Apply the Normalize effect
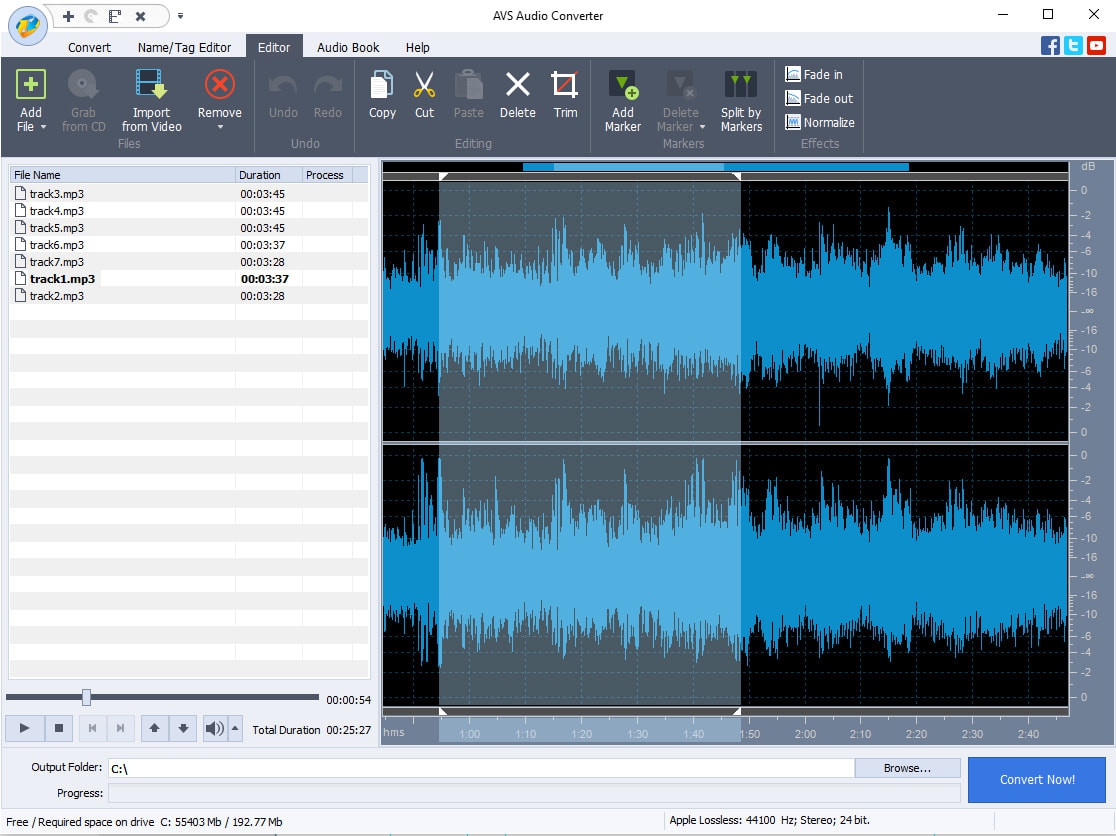This screenshot has width=1116, height=836. 820,122
